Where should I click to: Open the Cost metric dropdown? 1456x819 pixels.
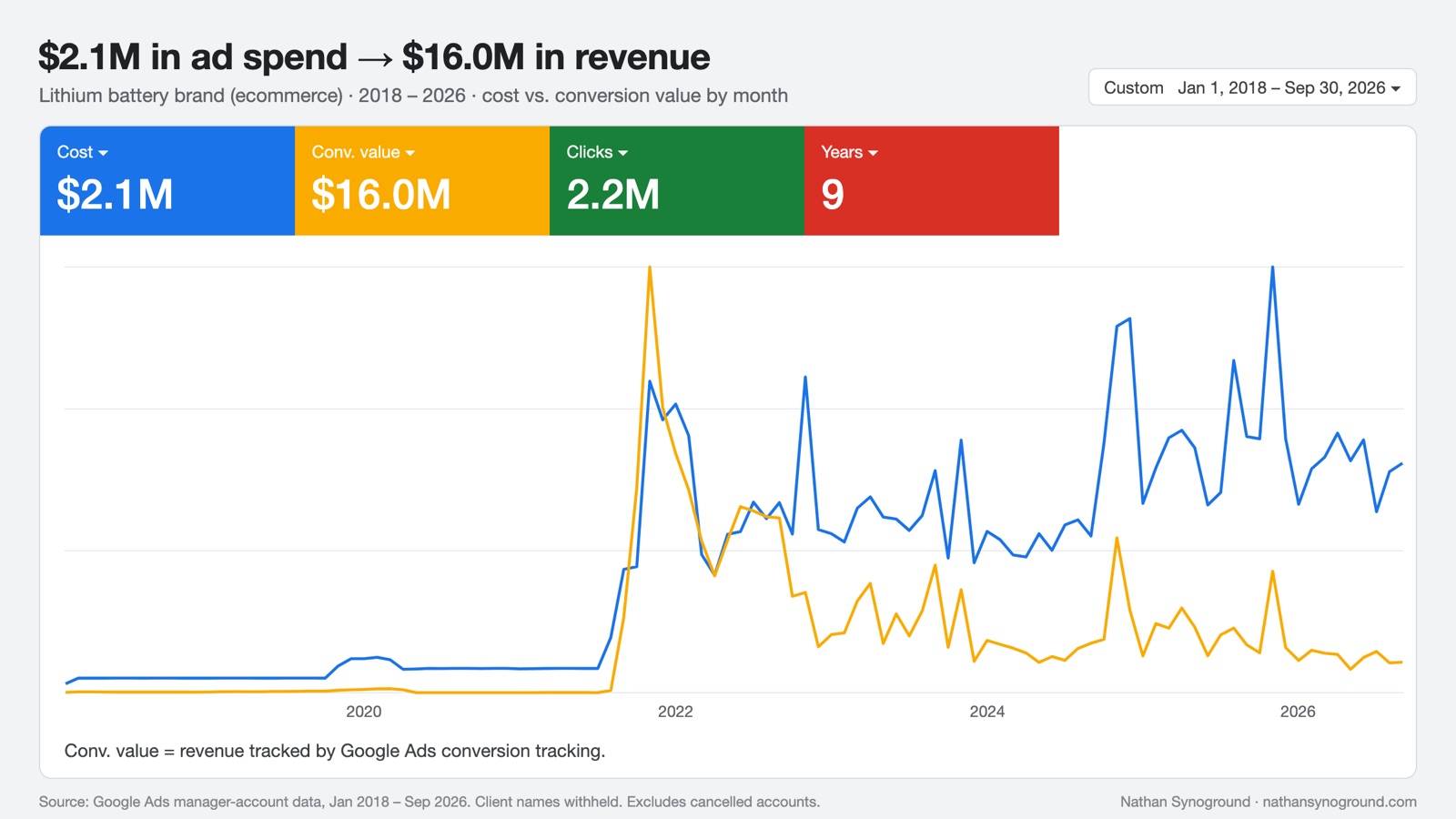click(83, 152)
